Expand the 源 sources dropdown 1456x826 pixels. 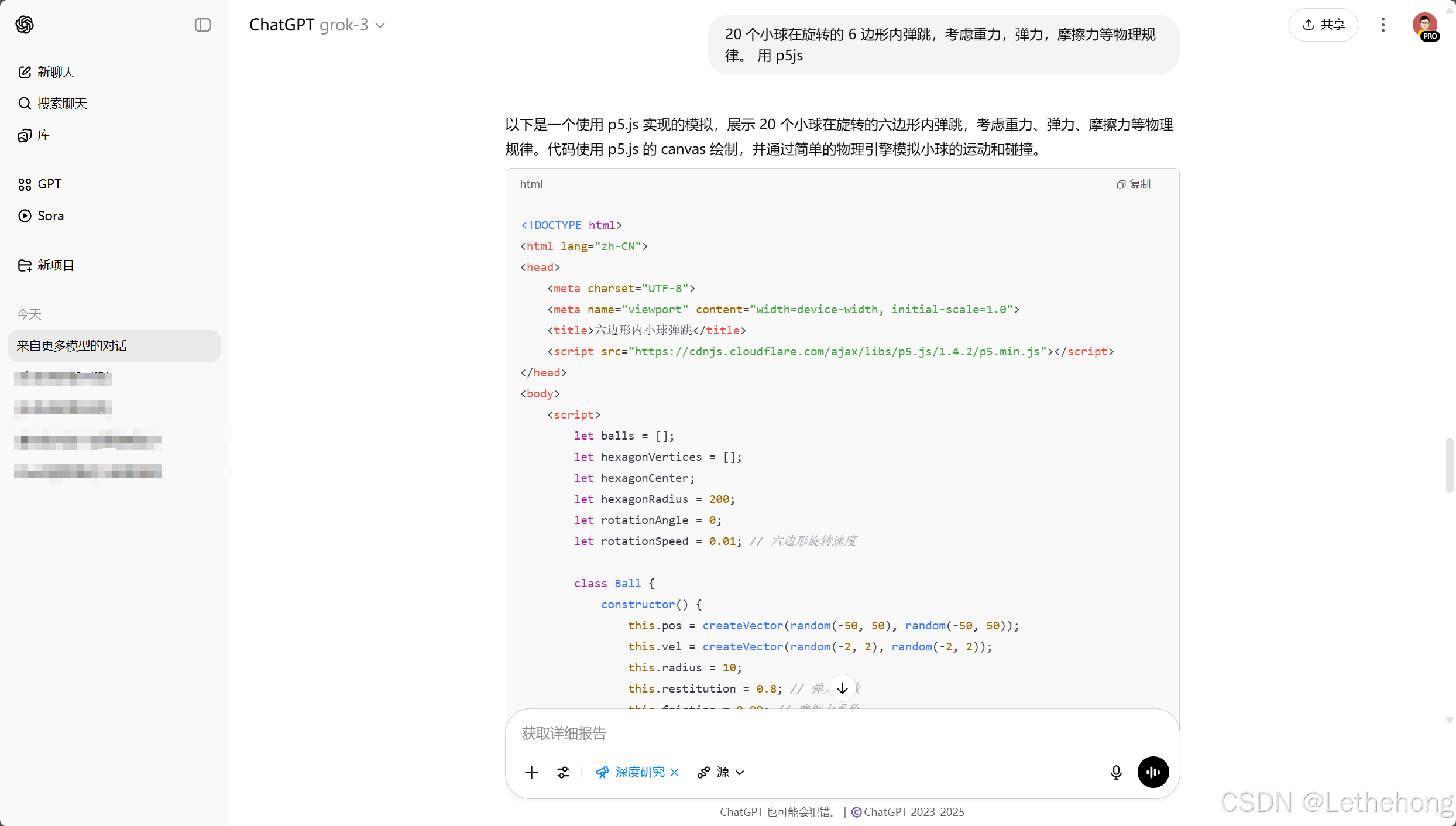pyautogui.click(x=721, y=773)
